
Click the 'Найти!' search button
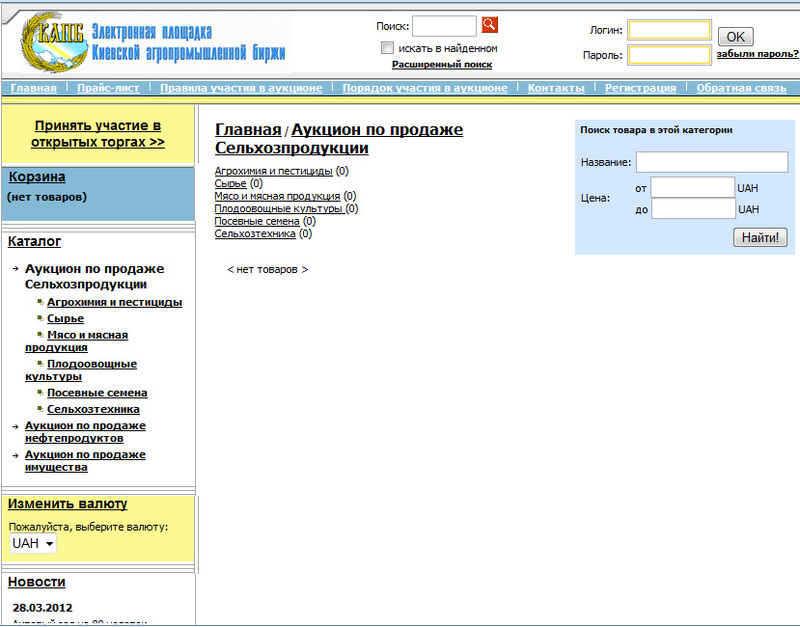760,237
